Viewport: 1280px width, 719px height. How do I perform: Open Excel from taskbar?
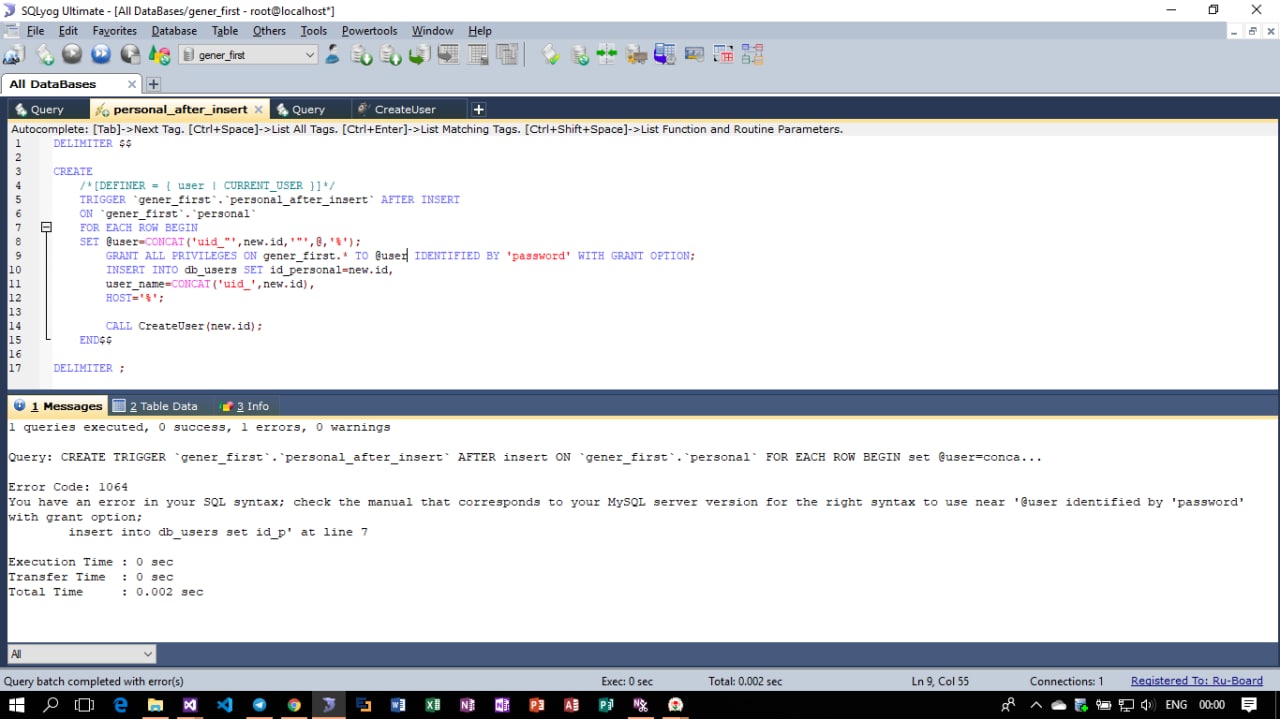[432, 705]
